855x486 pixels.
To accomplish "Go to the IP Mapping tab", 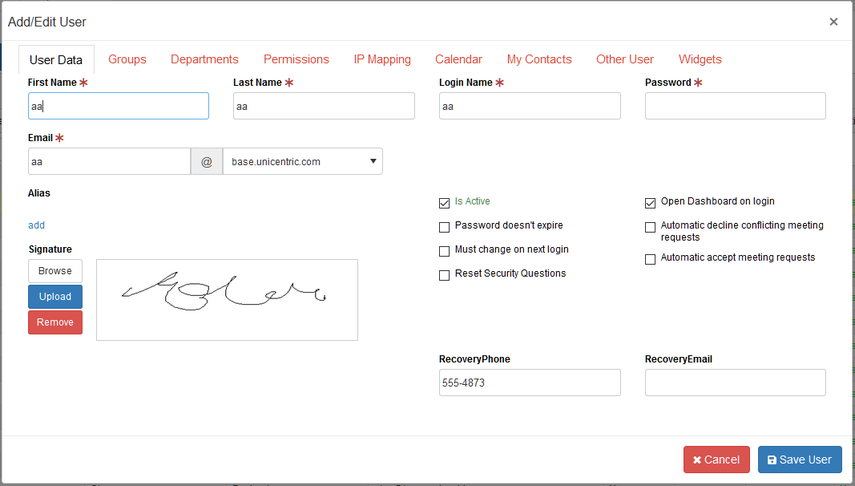I will (382, 59).
